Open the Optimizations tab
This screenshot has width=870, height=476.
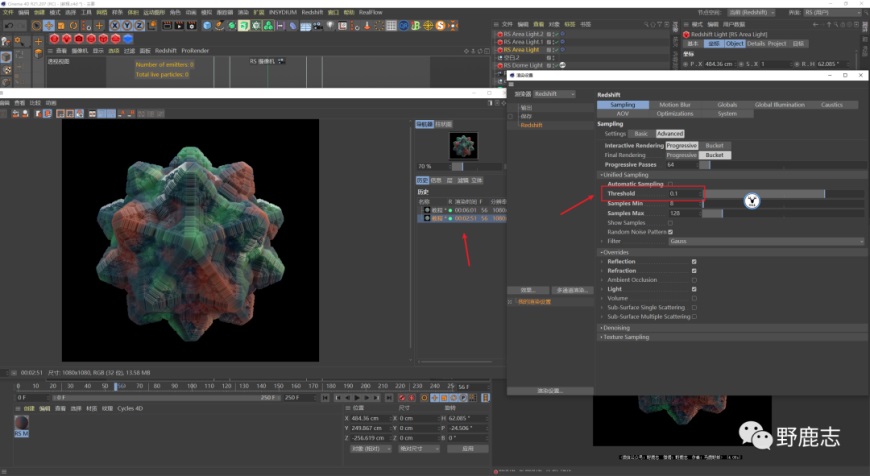coord(675,114)
